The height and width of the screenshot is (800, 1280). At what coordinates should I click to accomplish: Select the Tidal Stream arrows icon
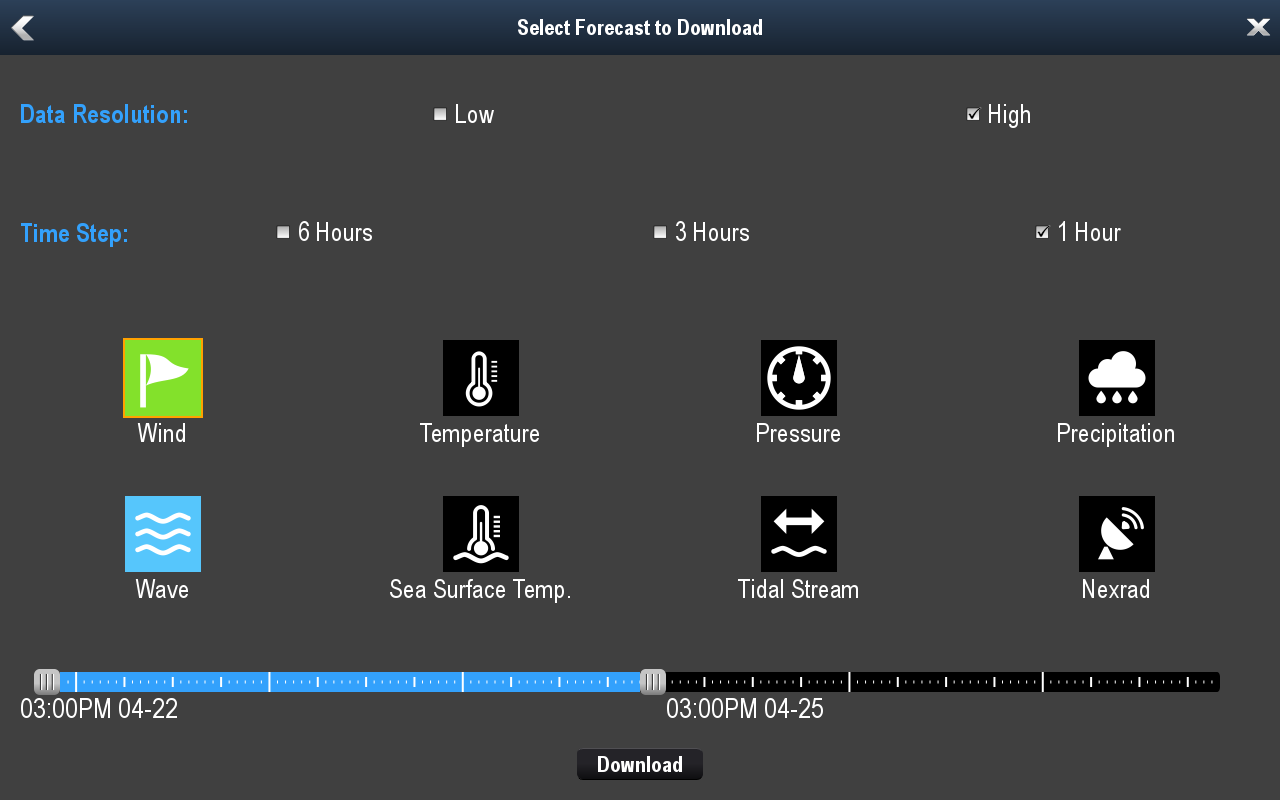799,534
